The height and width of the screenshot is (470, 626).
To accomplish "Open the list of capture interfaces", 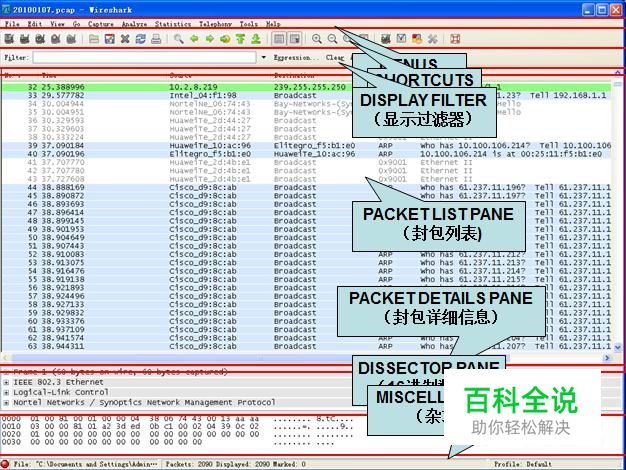I will point(9,39).
